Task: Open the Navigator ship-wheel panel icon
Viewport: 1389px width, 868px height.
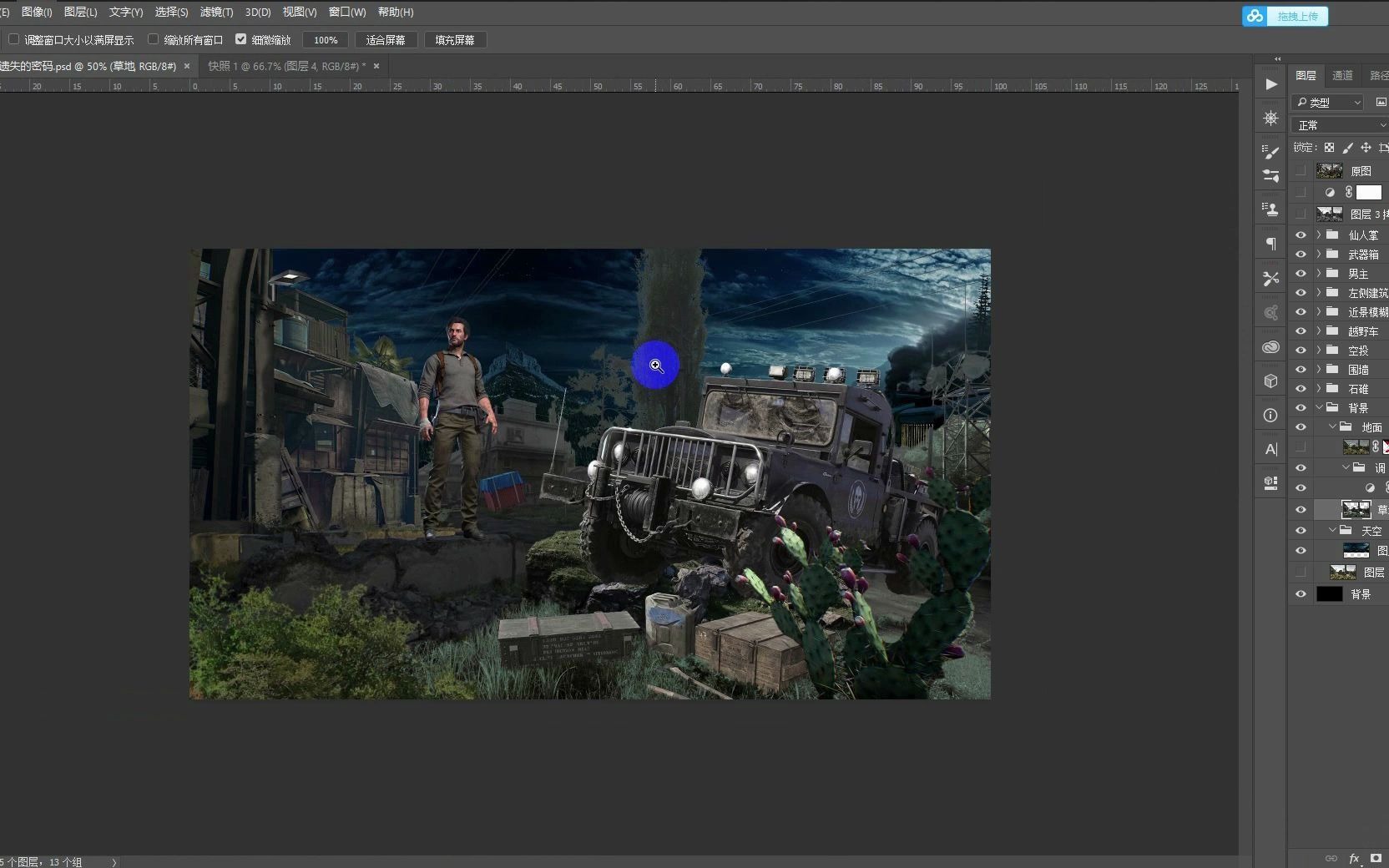Action: point(1270,119)
